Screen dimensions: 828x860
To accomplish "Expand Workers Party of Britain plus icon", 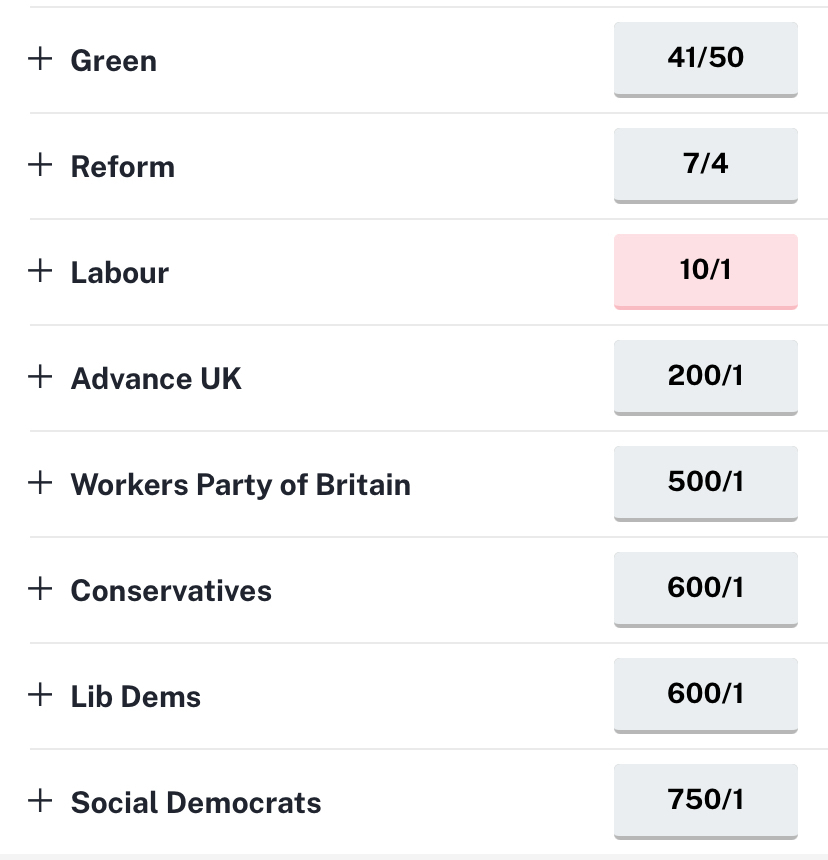I will click(40, 482).
